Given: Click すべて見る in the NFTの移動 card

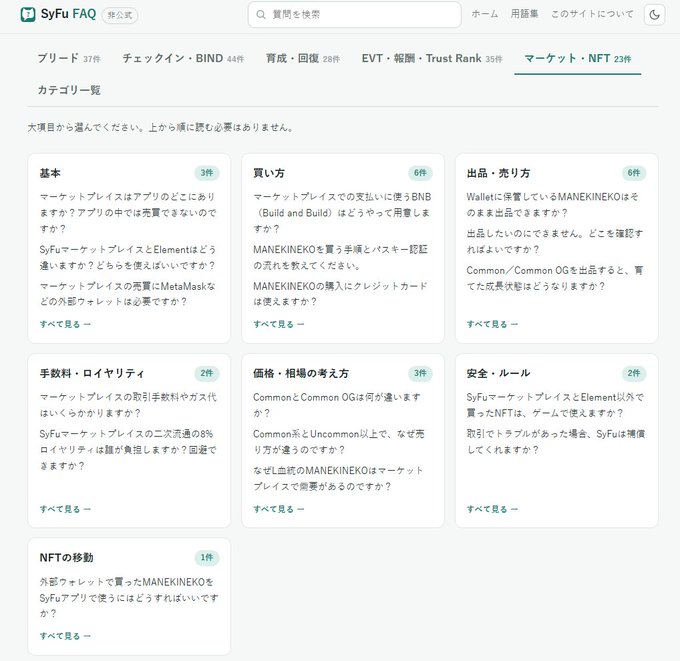Looking at the screenshot, I should pyautogui.click(x=65, y=636).
